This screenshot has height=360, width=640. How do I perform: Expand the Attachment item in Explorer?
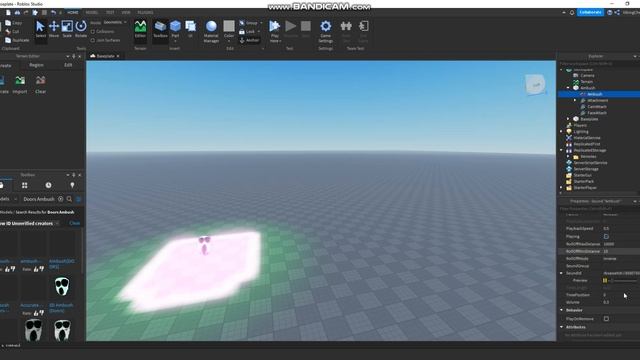pyautogui.click(x=575, y=100)
